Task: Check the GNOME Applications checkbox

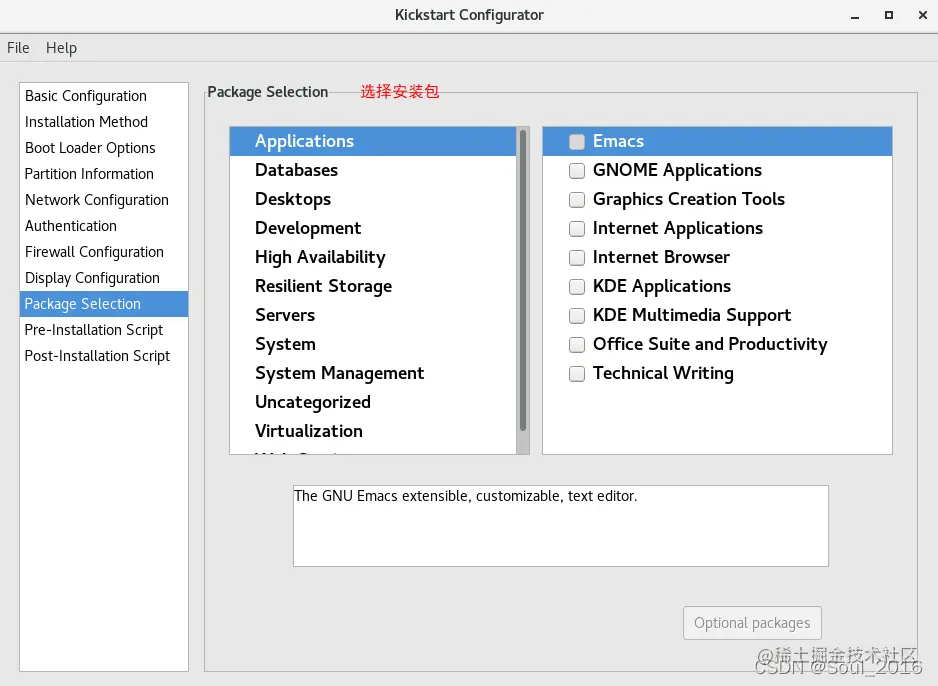Action: [577, 170]
